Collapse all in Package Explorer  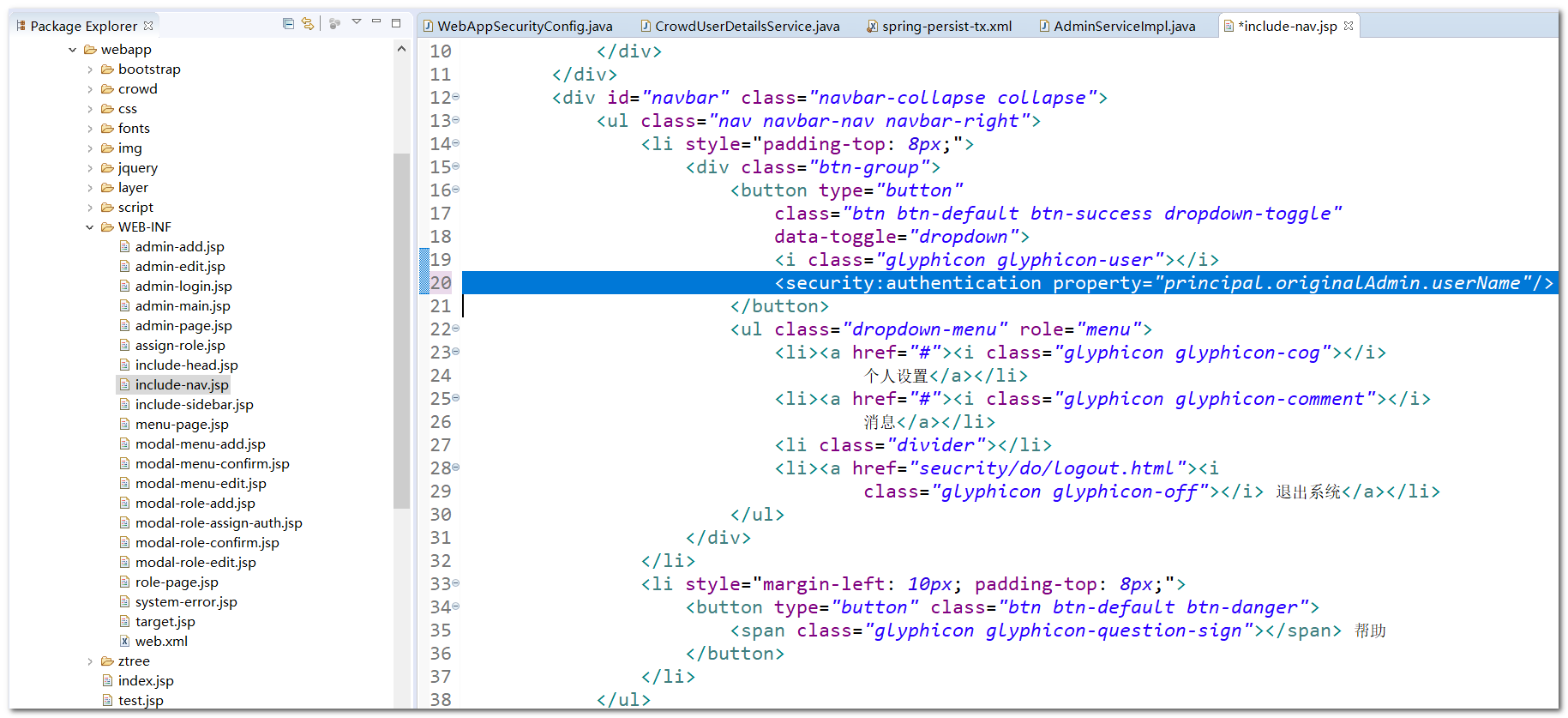point(288,24)
